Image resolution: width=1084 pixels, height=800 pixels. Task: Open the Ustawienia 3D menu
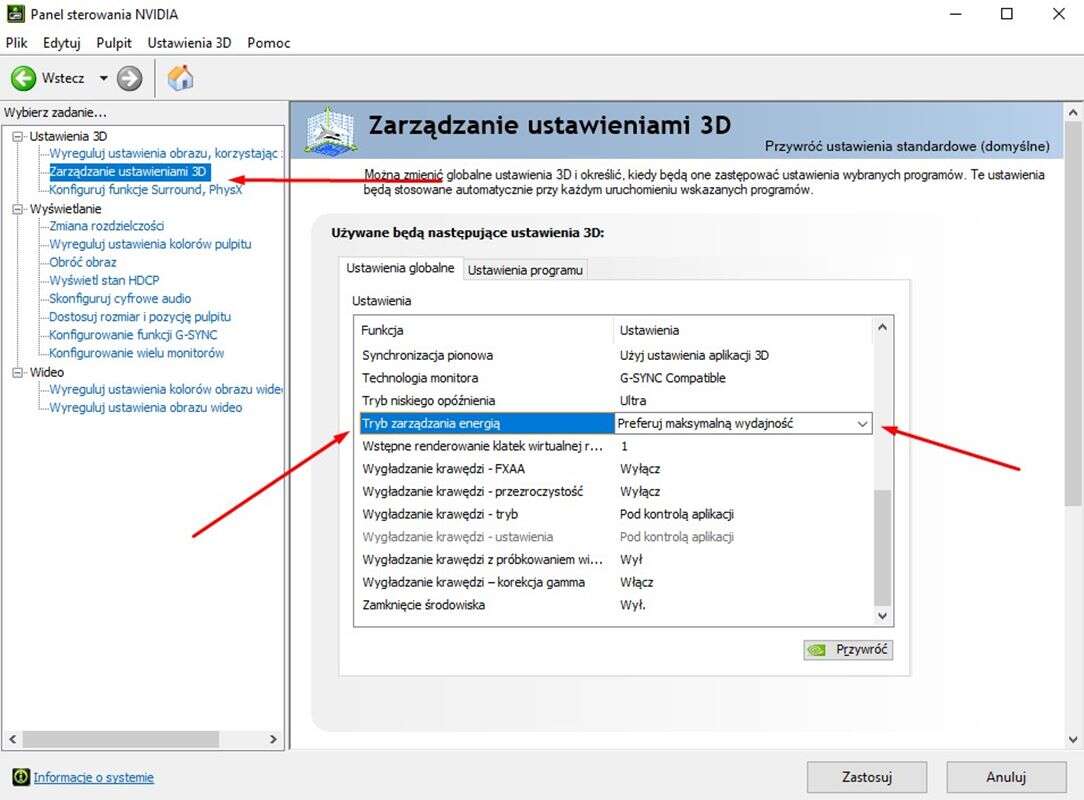pyautogui.click(x=189, y=43)
